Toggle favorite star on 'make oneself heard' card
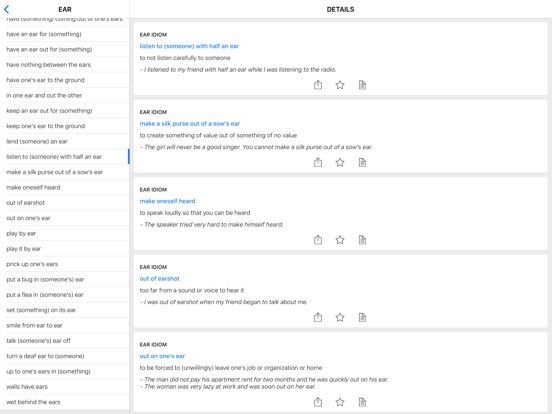This screenshot has width=552, height=414. point(340,240)
